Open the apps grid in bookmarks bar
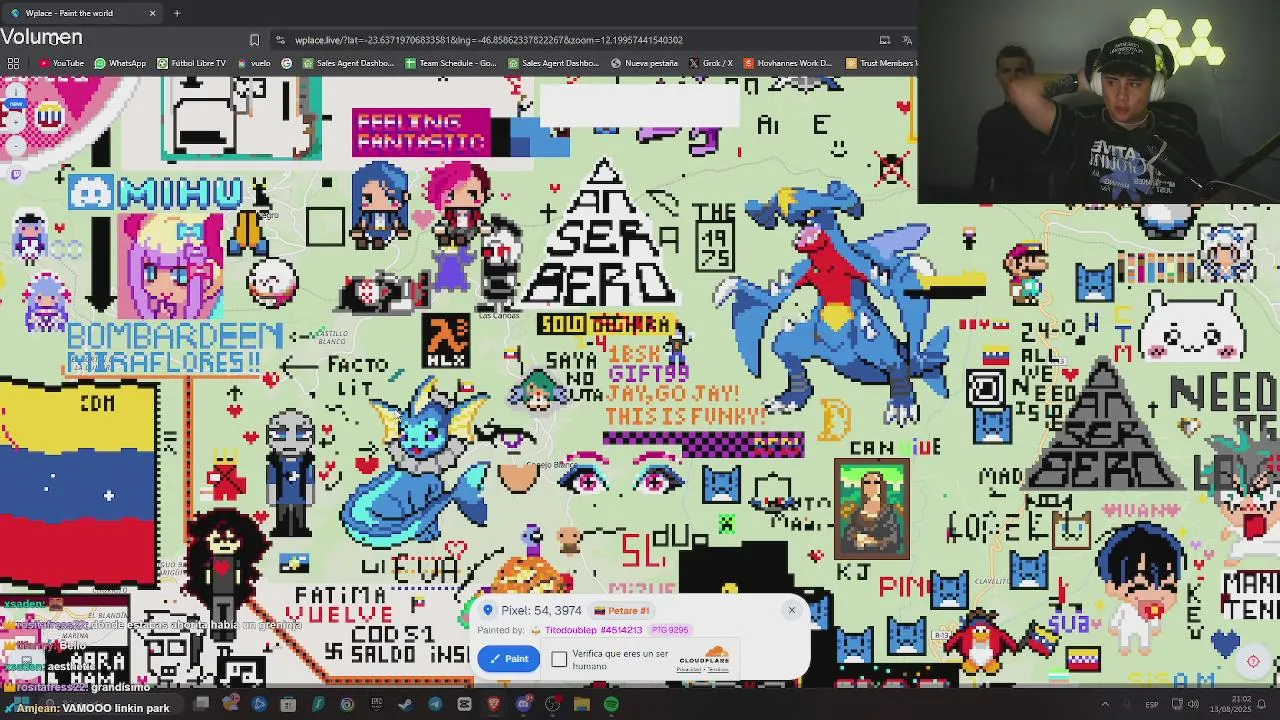 (13, 63)
